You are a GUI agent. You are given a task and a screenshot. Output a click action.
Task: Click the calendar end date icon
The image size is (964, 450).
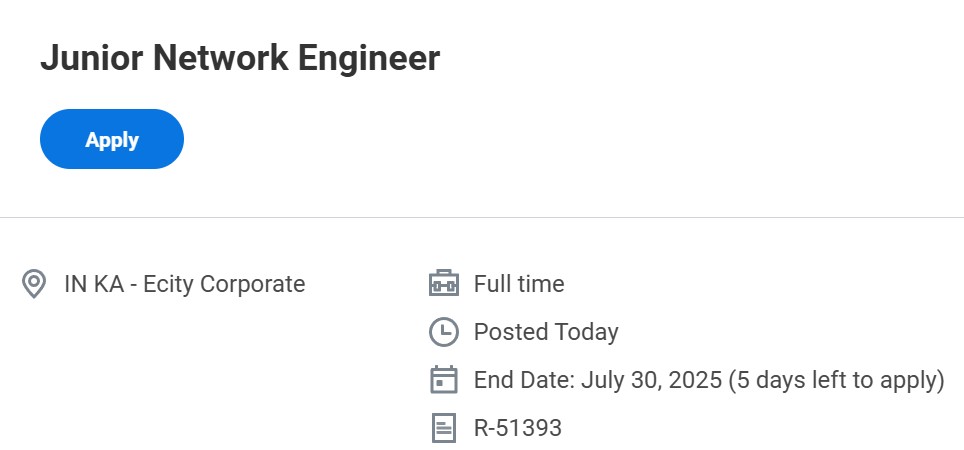tap(443, 380)
